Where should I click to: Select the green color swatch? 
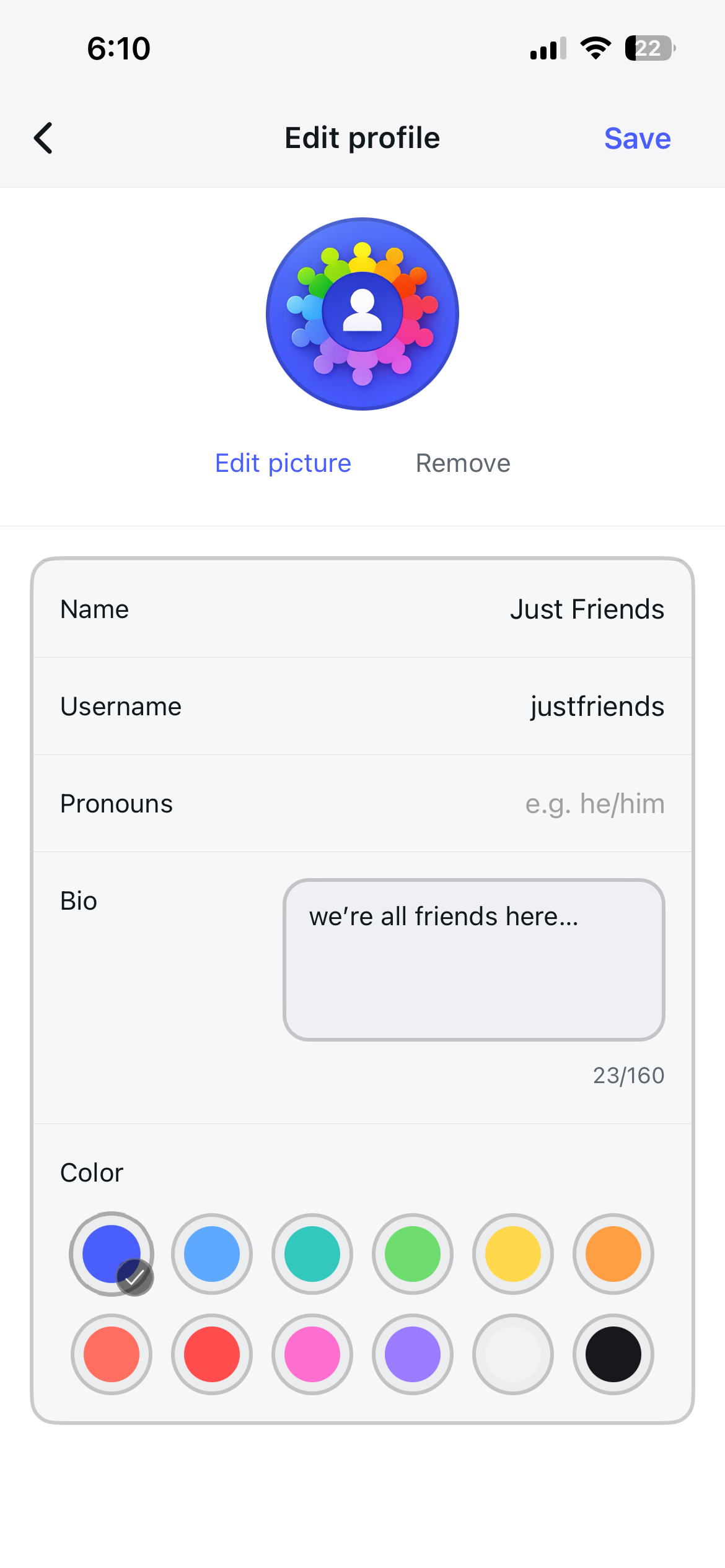pyautogui.click(x=413, y=1254)
